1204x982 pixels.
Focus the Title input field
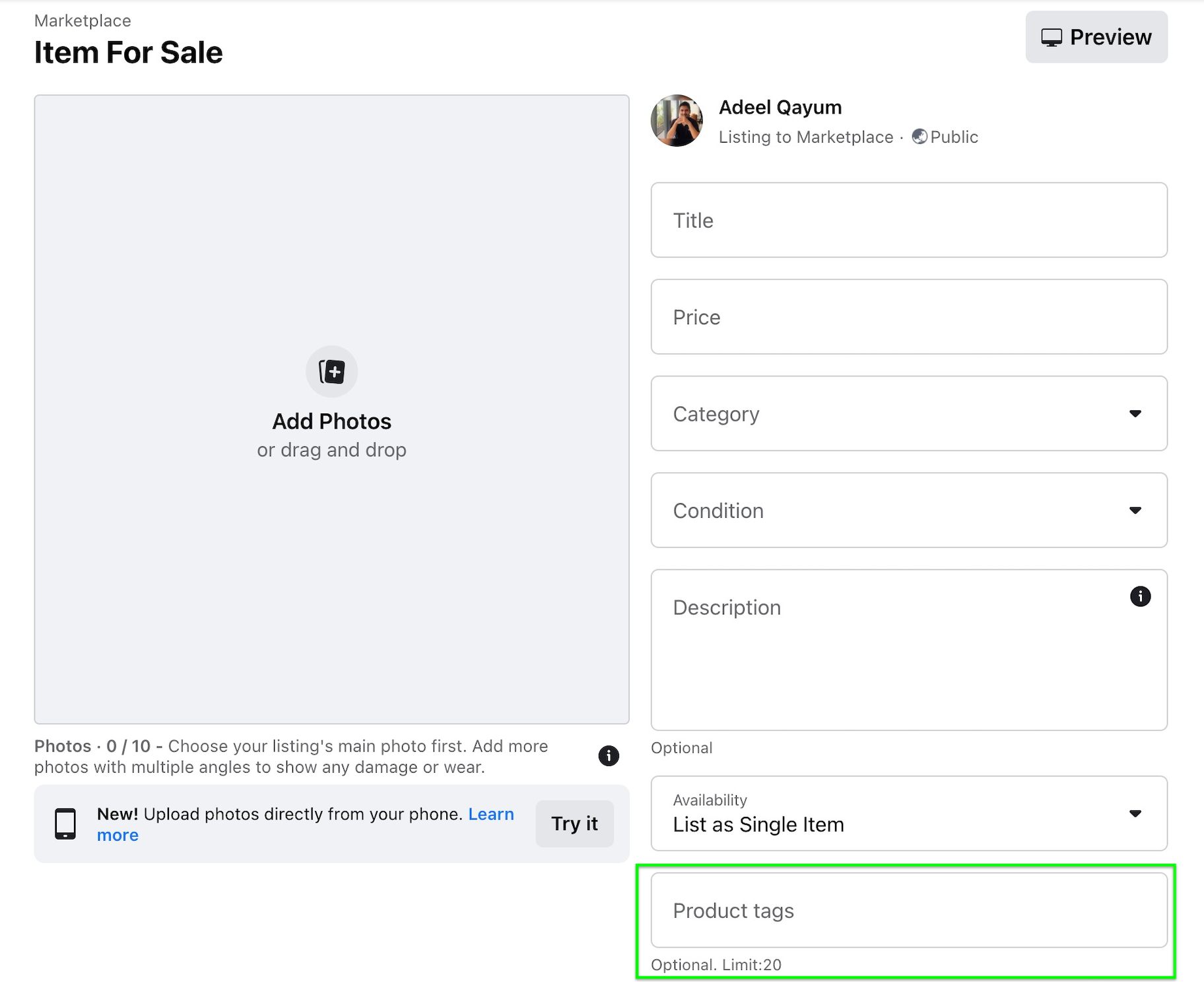point(908,220)
